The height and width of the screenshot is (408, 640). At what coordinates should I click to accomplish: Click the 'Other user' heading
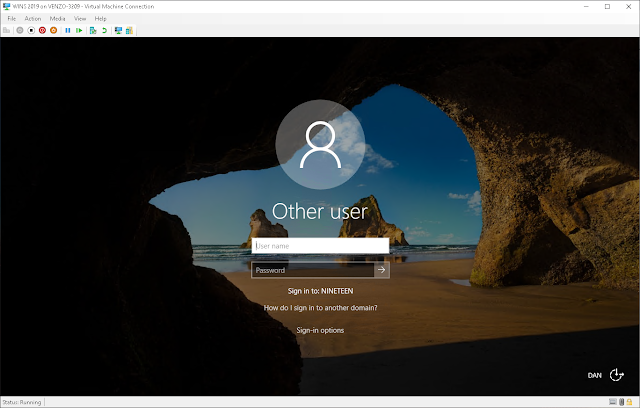[320, 211]
